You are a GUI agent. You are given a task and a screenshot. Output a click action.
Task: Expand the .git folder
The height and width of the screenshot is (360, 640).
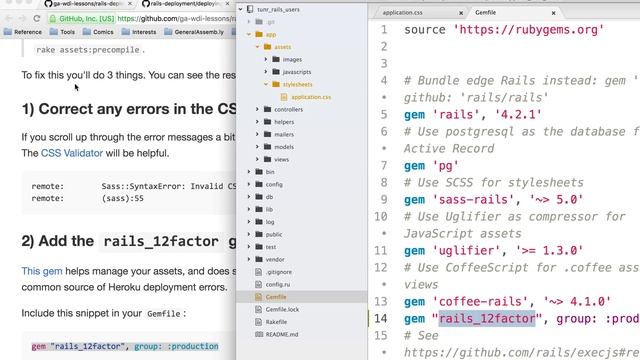click(x=249, y=22)
